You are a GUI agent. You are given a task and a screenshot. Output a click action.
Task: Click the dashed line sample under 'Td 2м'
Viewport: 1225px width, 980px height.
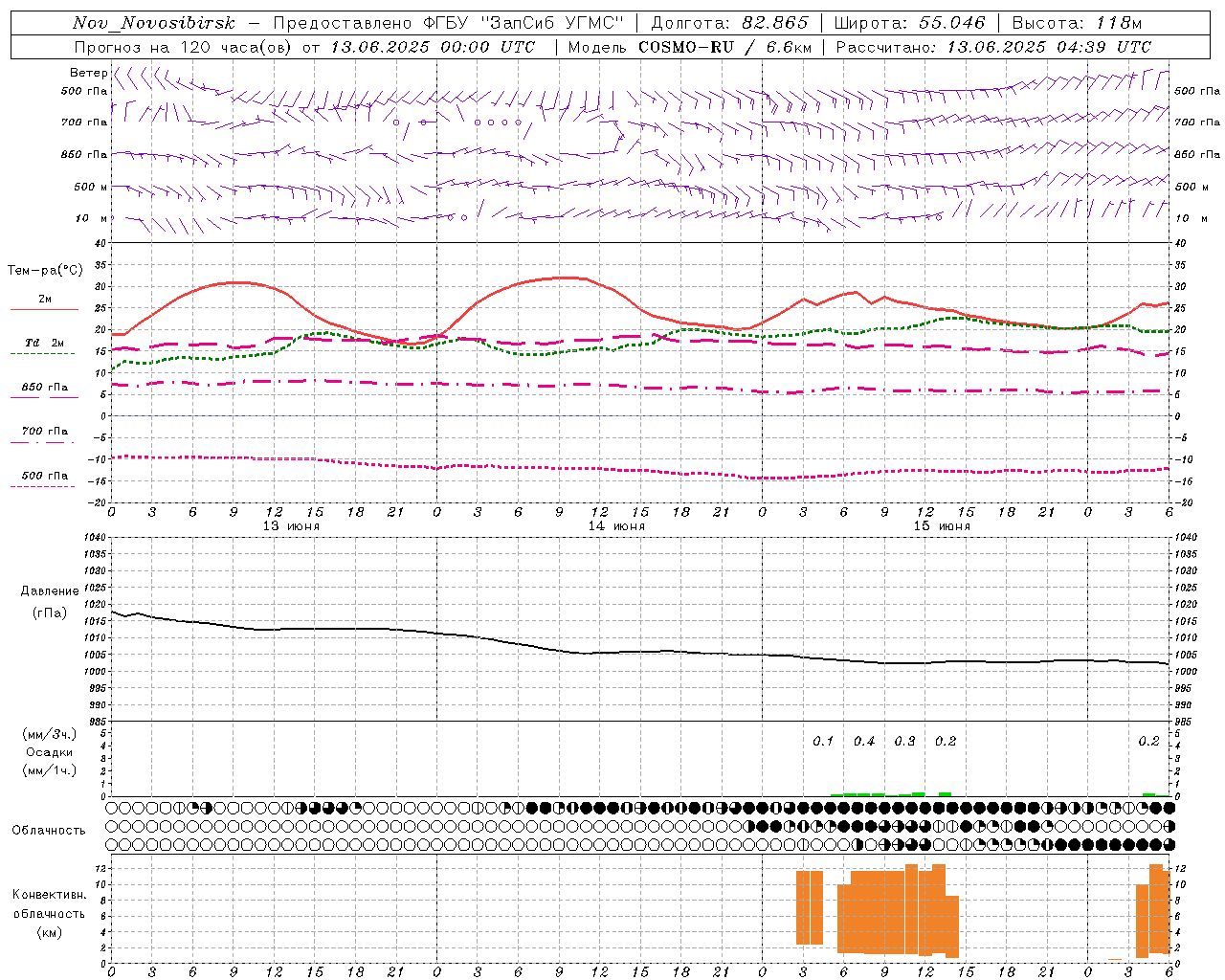coord(42,353)
